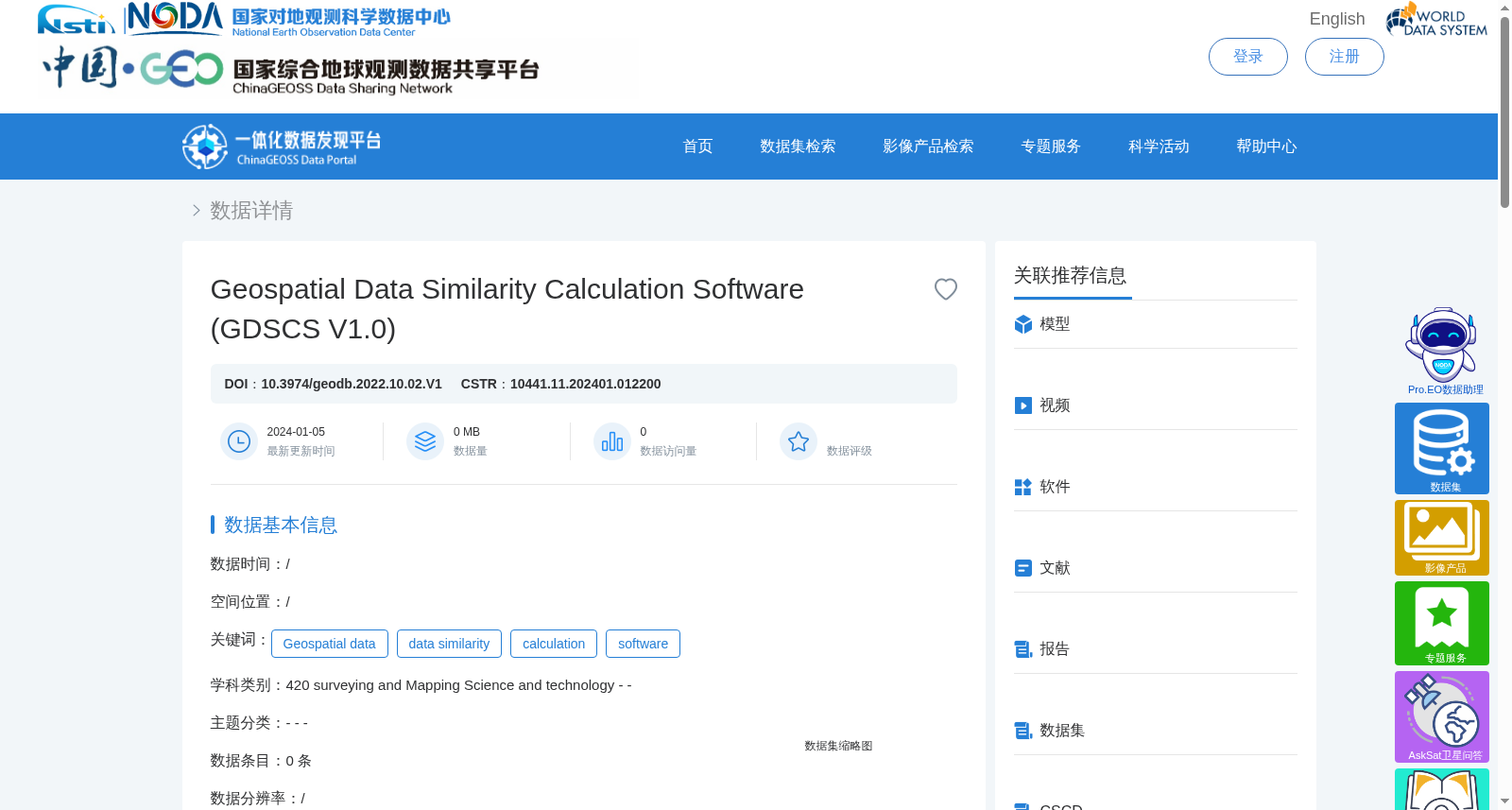
Task: Click the play icon beside 视频
Action: coord(1023,405)
